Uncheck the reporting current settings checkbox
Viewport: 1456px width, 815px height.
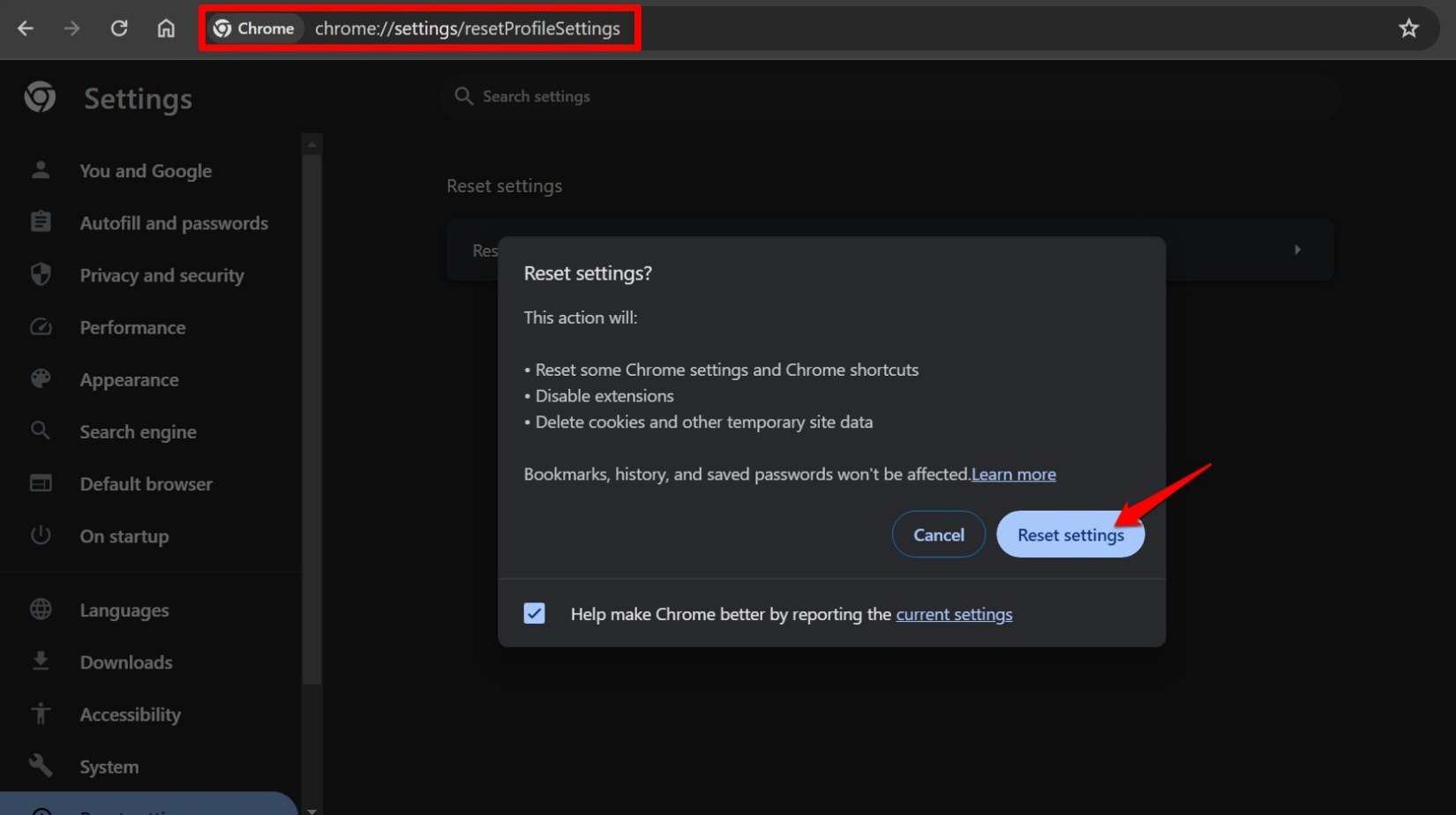[534, 613]
